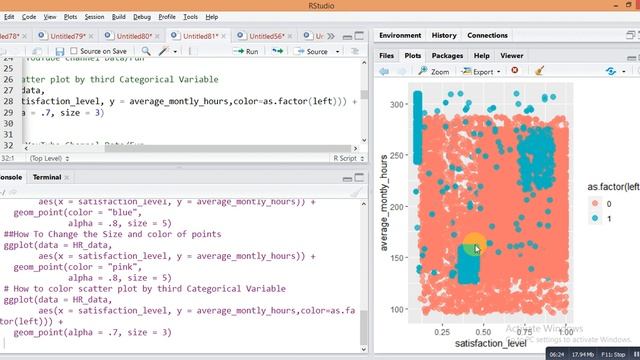This screenshot has height=360, width=640.
Task: Open the Code menu
Action: pos(29,17)
